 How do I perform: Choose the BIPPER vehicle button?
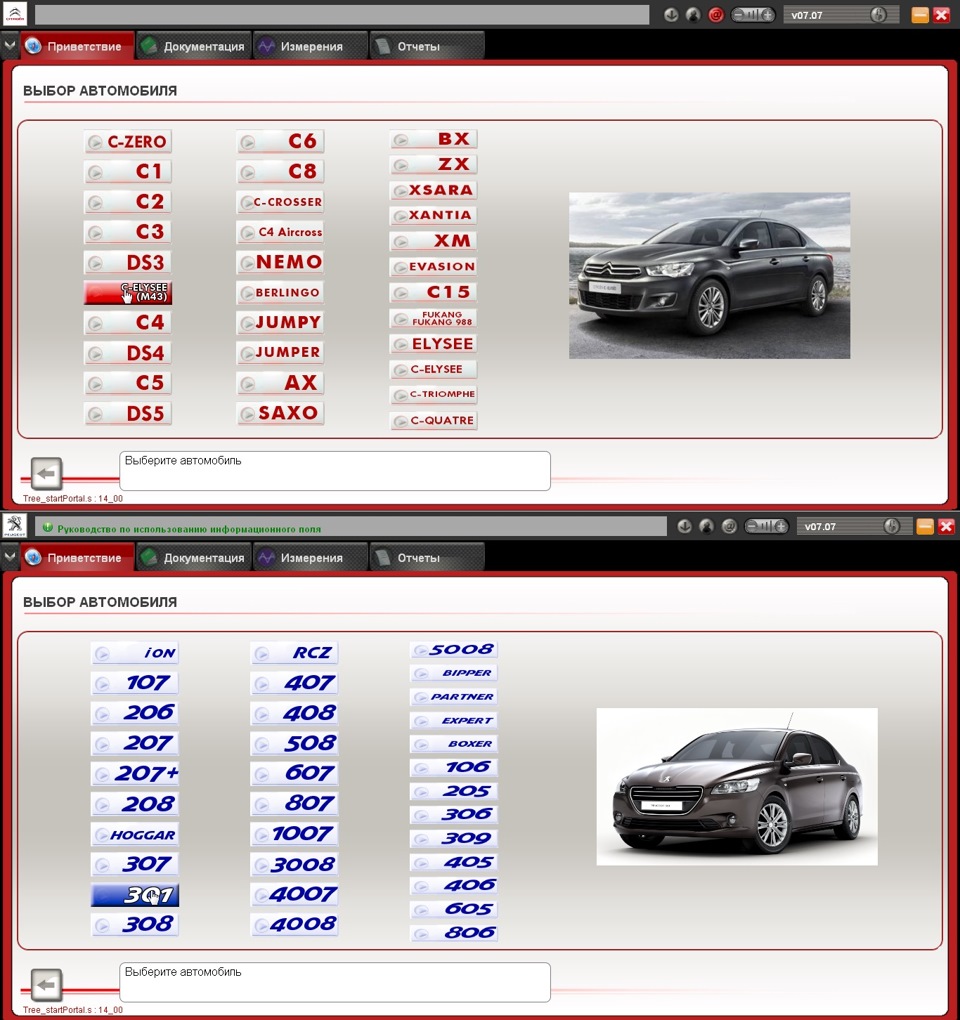454,673
